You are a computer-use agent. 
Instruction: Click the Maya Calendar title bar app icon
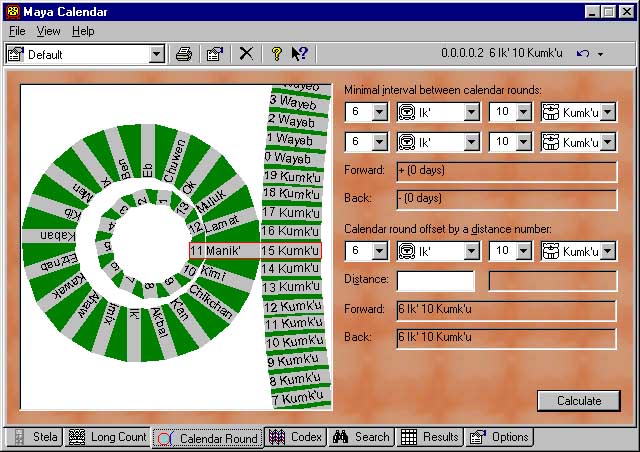(13, 11)
